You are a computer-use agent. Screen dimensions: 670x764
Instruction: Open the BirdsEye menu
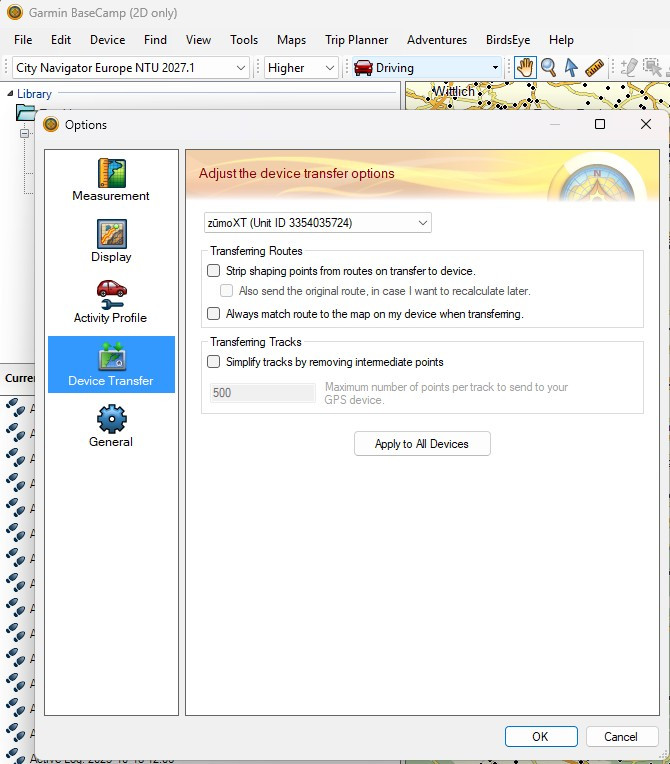point(508,39)
